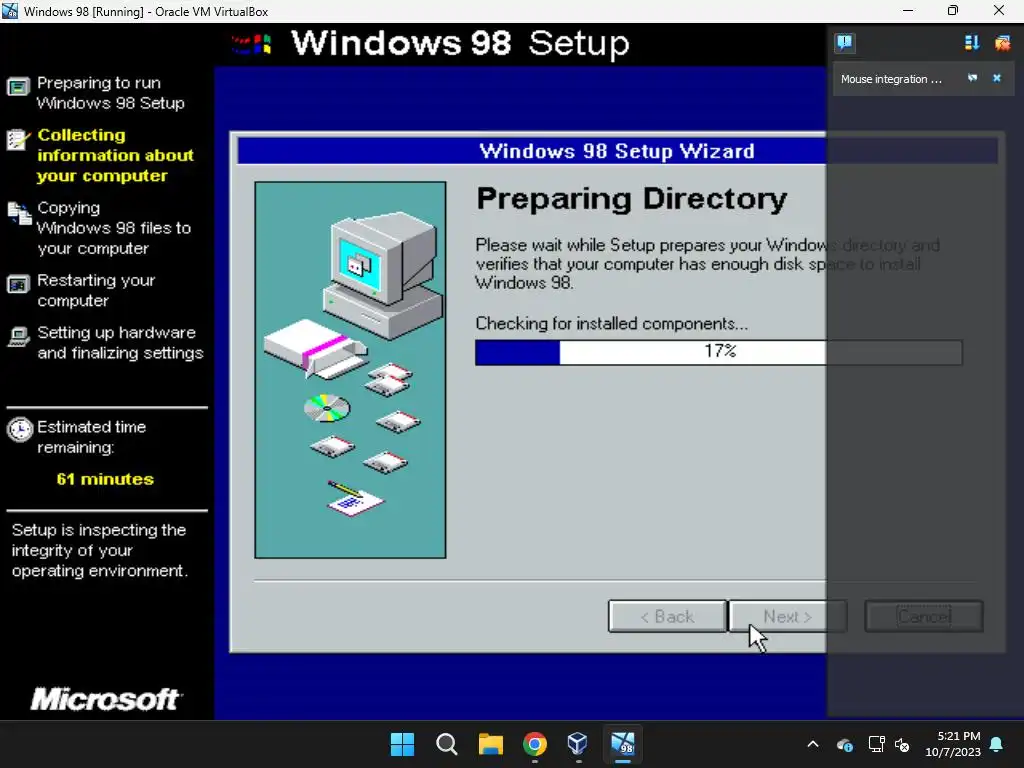Click the clear all notifications icon

[x=1002, y=43]
